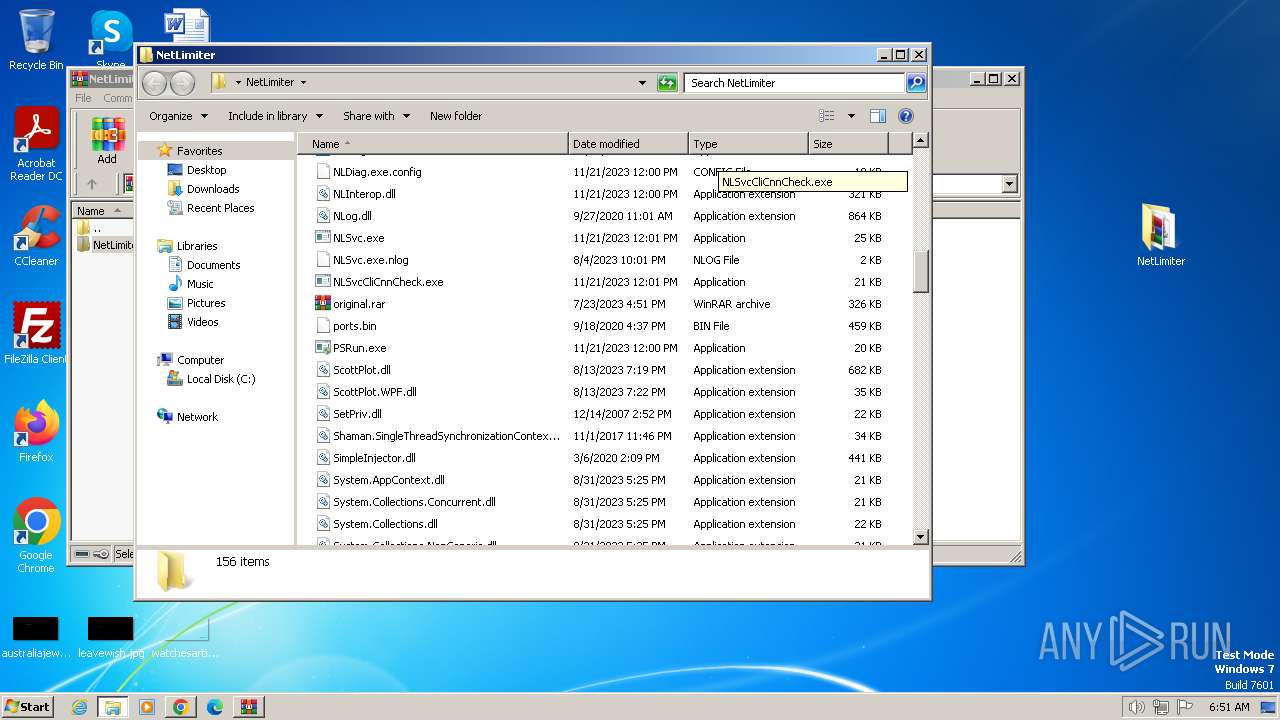This screenshot has width=1280, height=720.
Task: Toggle the preview pane icon
Action: pos(877,116)
